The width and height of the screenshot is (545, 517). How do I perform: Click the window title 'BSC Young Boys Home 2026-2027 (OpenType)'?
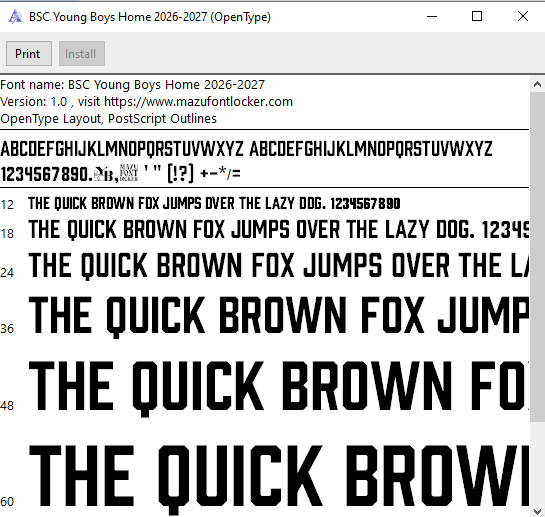[150, 17]
